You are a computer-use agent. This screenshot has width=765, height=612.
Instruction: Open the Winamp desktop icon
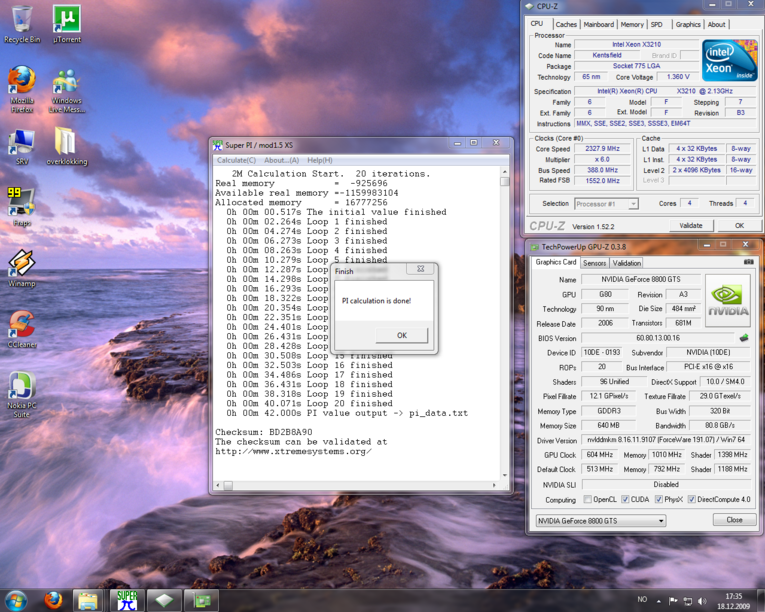pos(22,268)
